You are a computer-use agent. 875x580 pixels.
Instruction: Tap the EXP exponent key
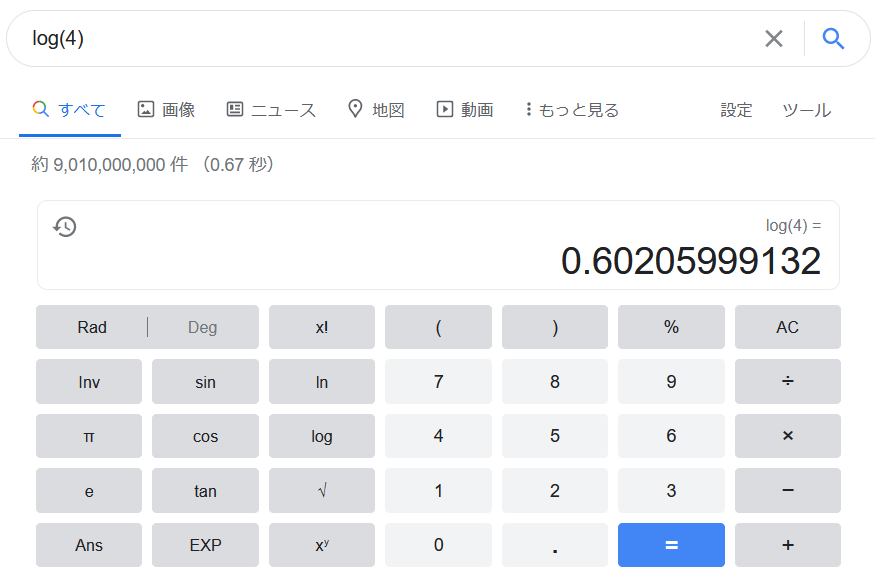tap(205, 545)
